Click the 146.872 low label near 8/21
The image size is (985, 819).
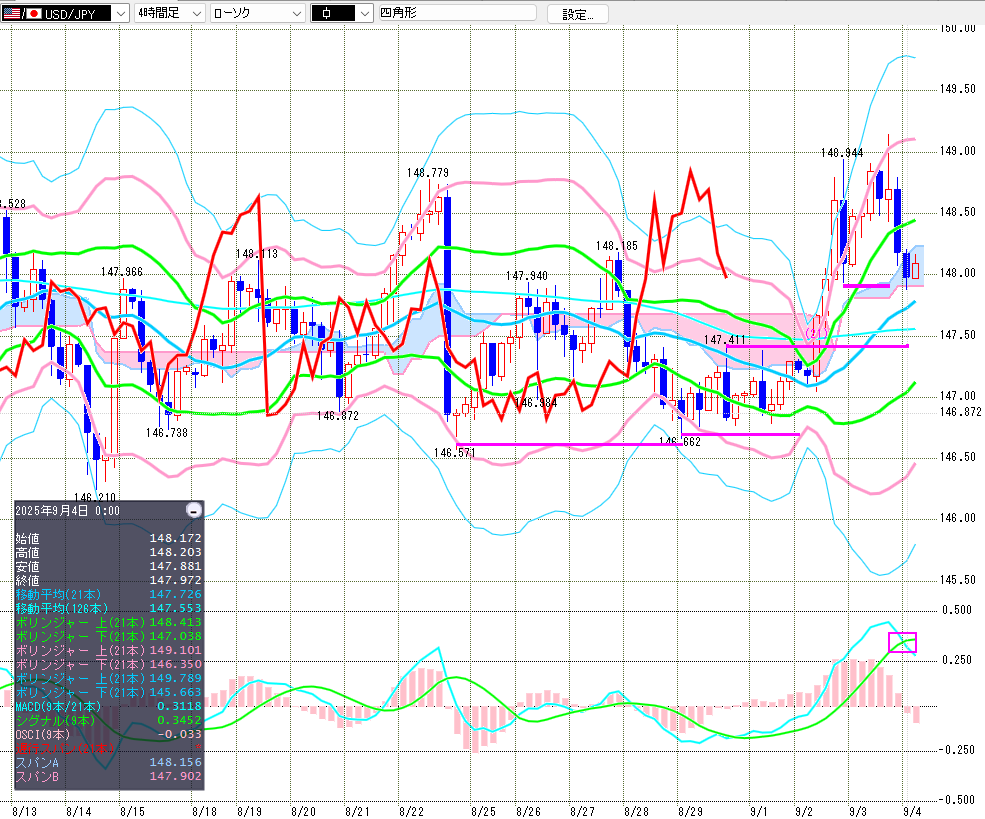pyautogui.click(x=337, y=416)
